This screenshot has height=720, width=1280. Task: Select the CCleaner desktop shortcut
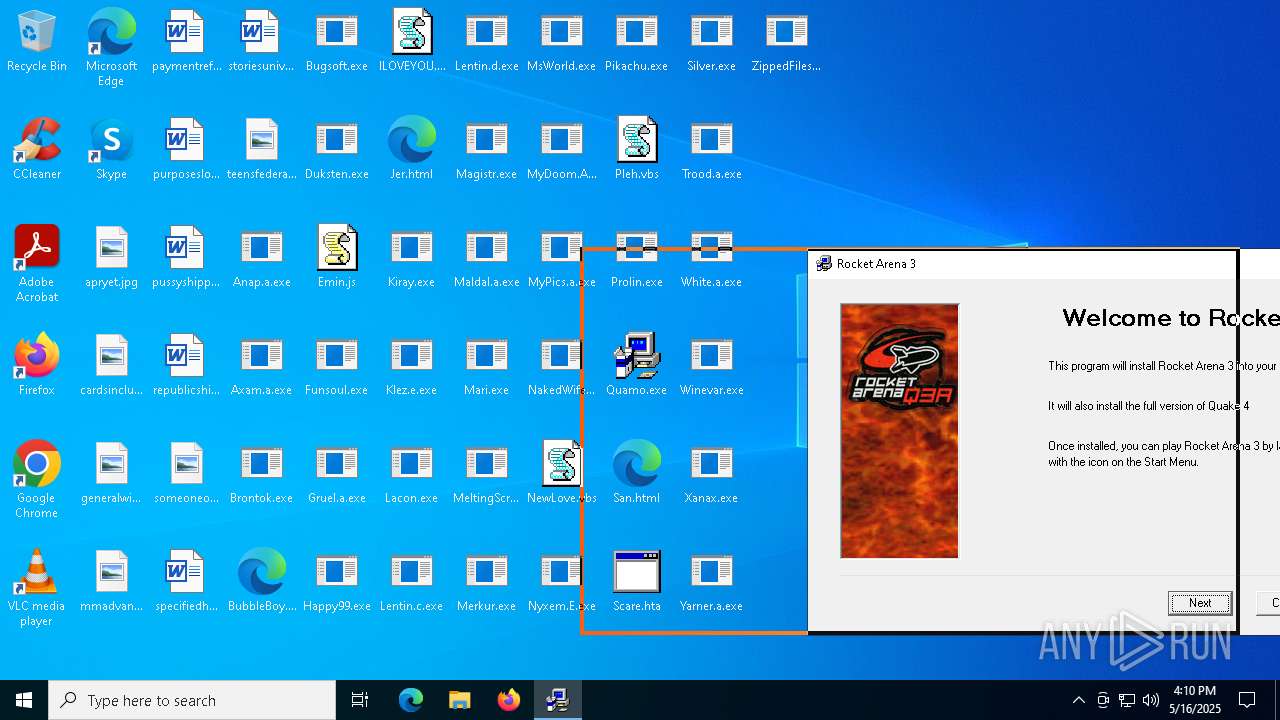click(37, 150)
